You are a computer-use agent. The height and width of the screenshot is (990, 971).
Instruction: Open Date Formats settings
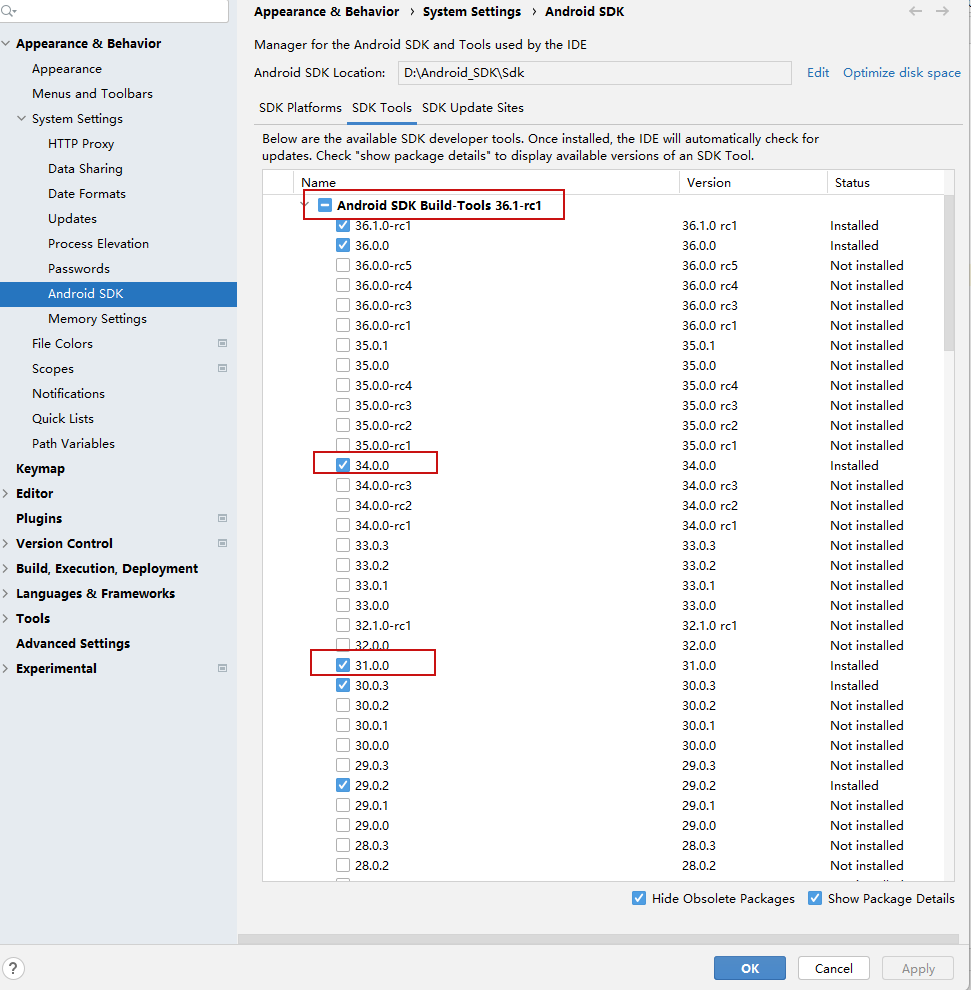tap(86, 194)
